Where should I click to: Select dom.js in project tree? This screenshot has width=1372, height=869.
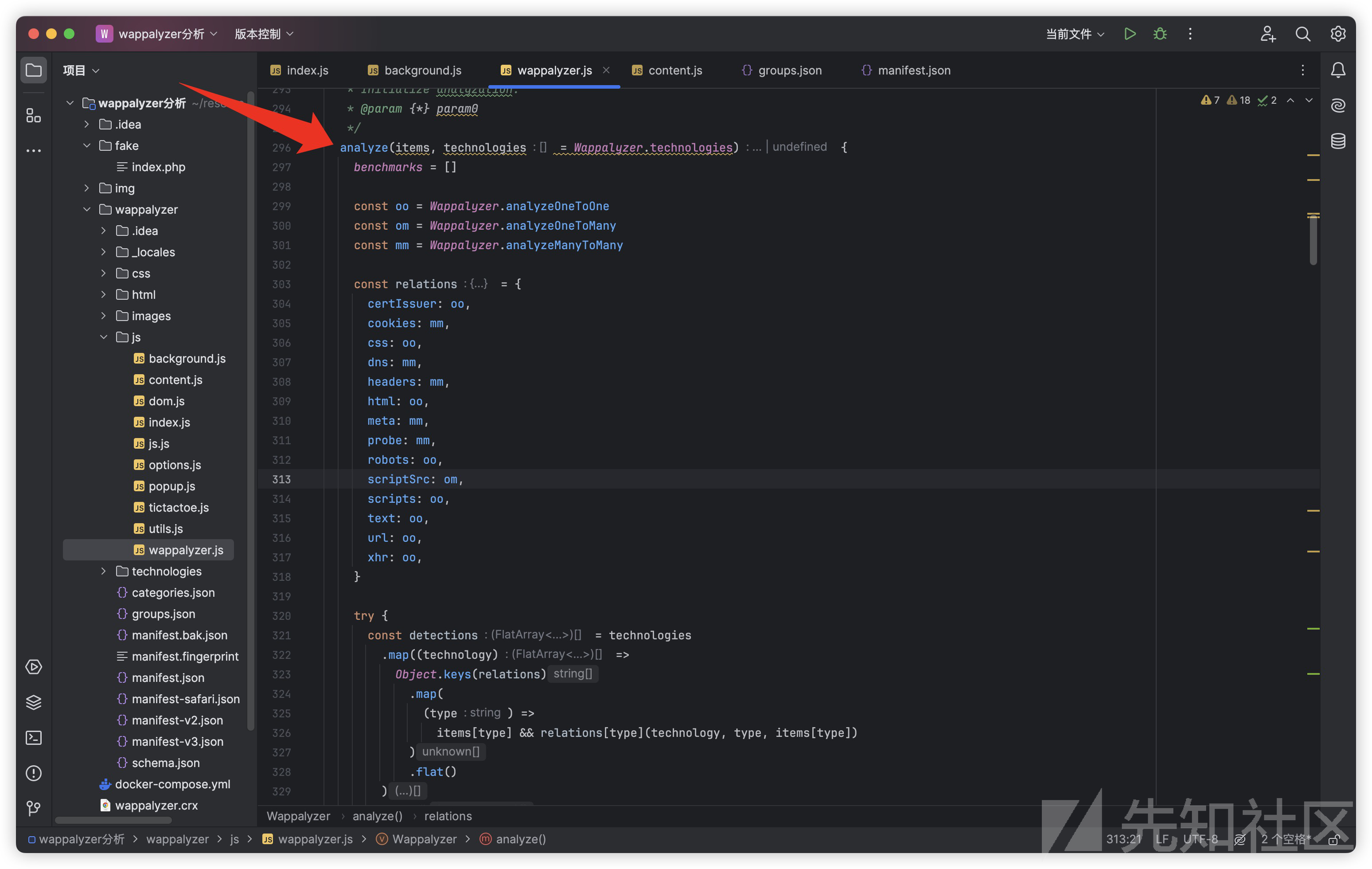click(x=159, y=401)
